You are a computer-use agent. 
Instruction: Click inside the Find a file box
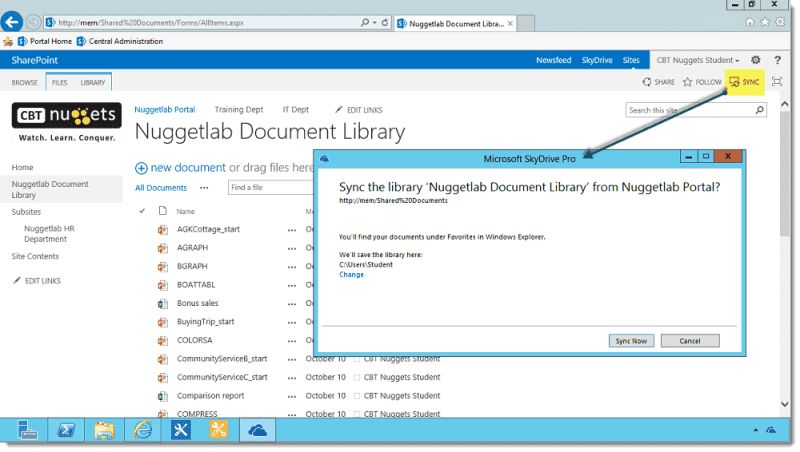point(270,188)
